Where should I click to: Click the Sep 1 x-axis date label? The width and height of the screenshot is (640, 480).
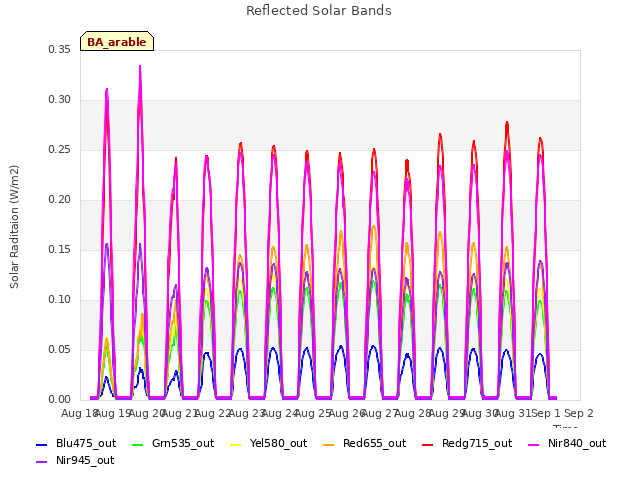(x=546, y=413)
